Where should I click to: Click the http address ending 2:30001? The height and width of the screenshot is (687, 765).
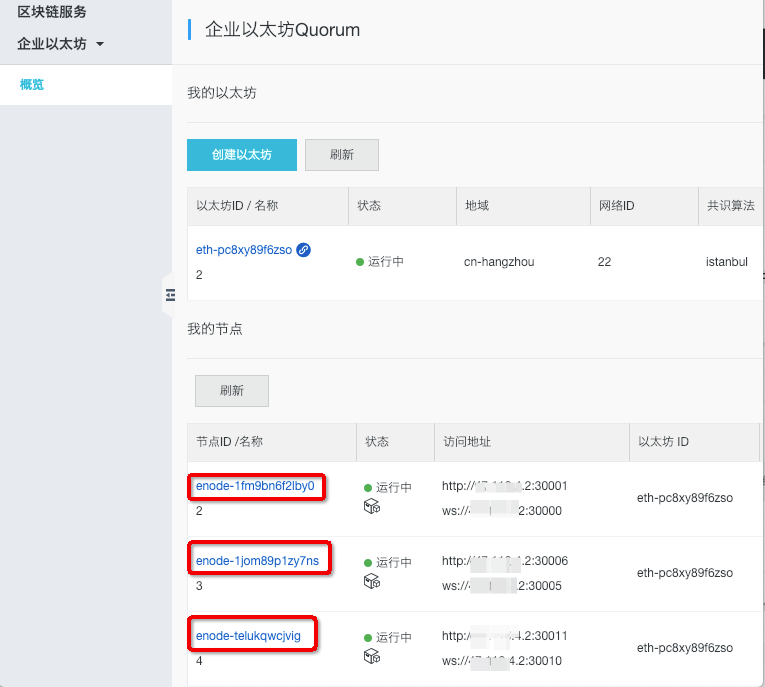point(504,486)
